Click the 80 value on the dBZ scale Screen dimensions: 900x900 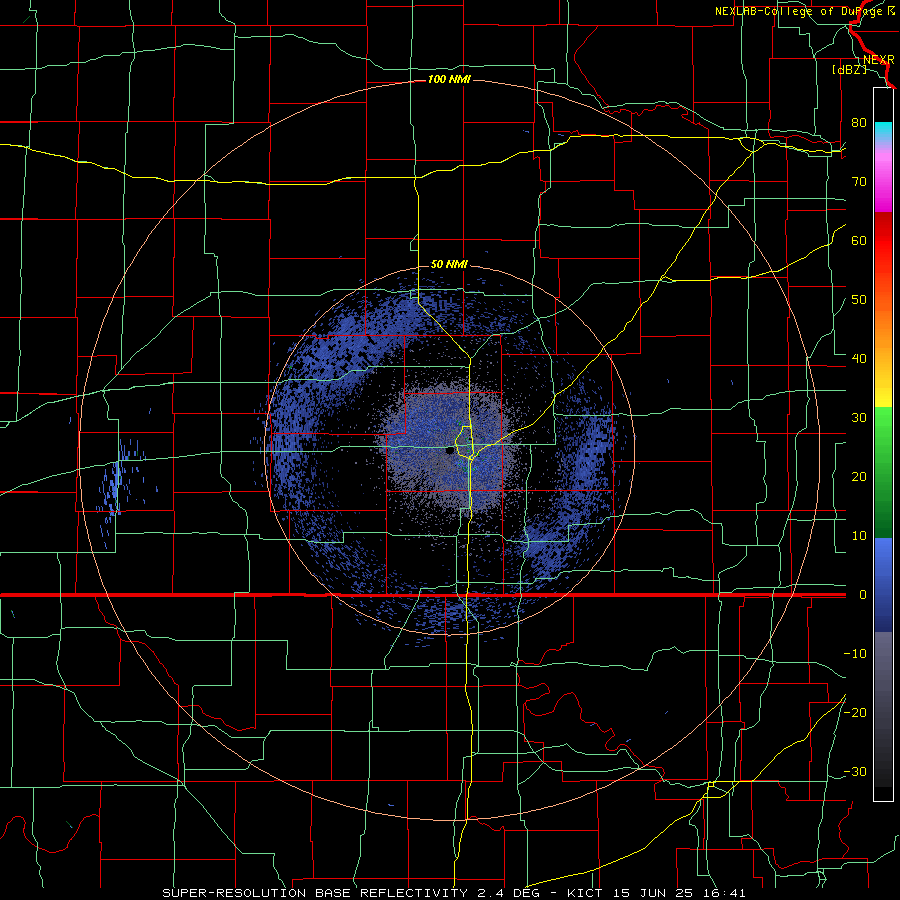859,123
